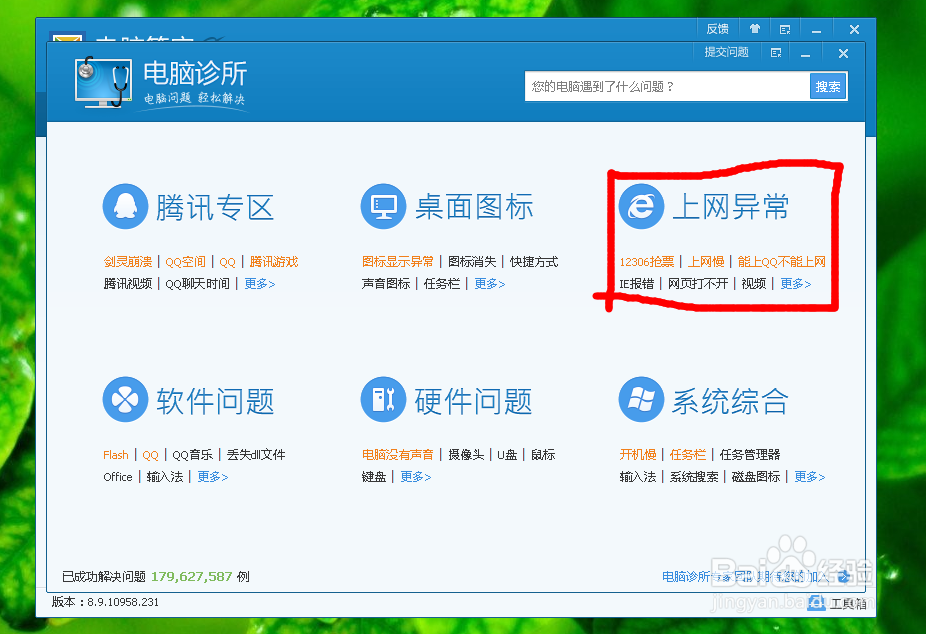This screenshot has width=926, height=634.
Task: Open the 电脑没有声音 link
Action: (x=397, y=455)
